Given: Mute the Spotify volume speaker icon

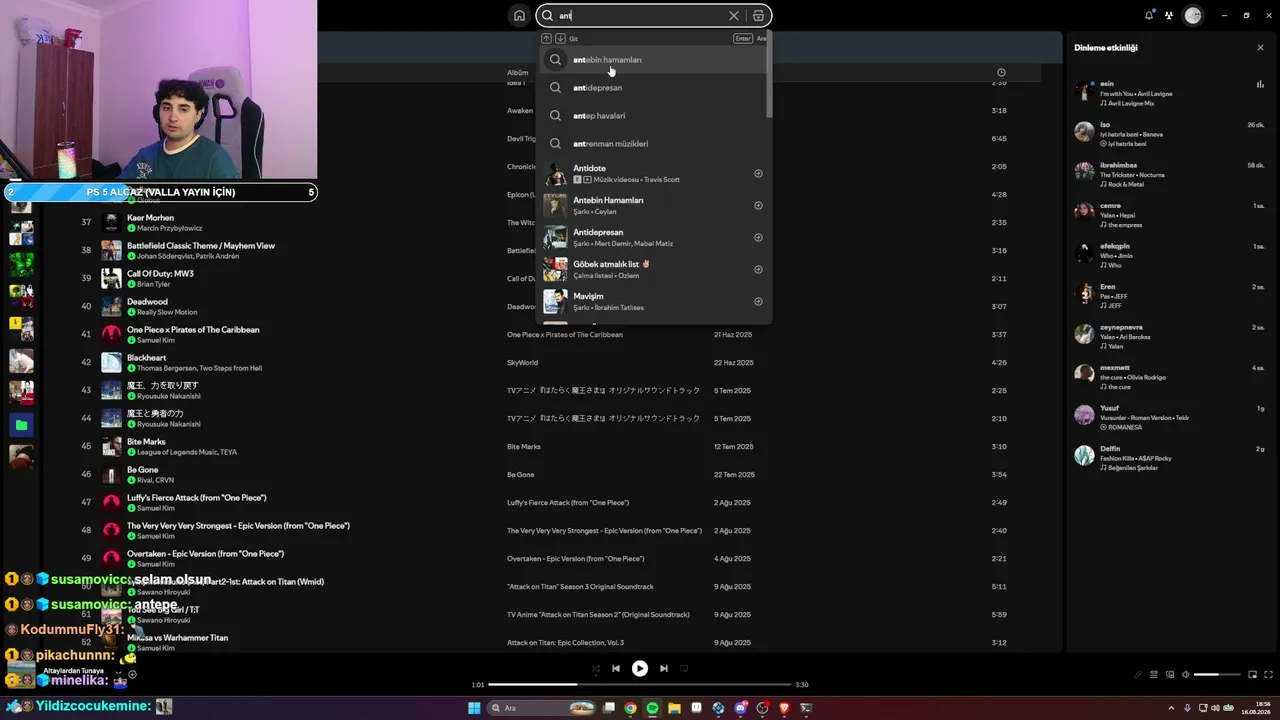Looking at the screenshot, I should point(1186,675).
